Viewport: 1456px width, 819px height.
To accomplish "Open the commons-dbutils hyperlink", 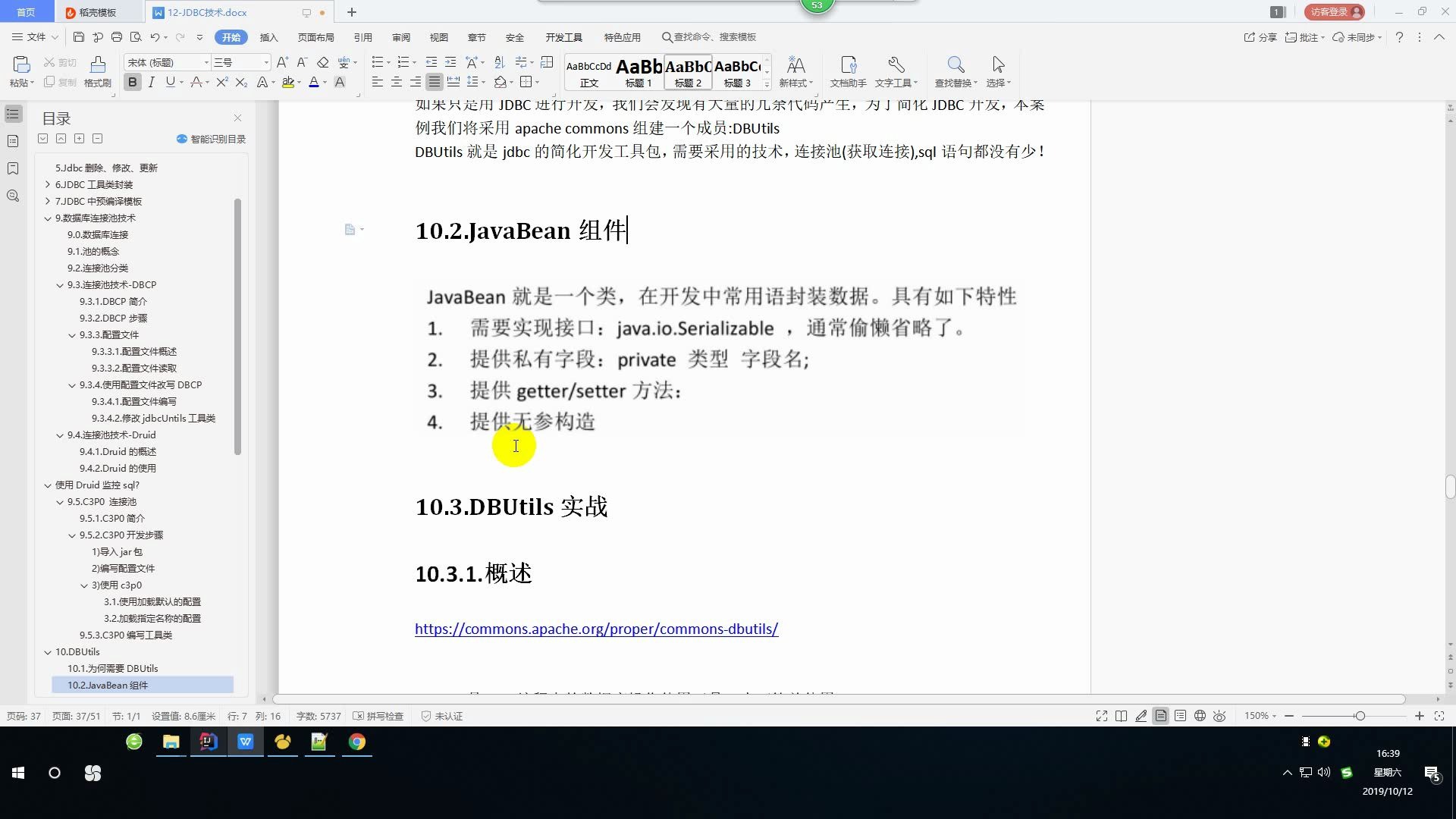I will pyautogui.click(x=596, y=629).
